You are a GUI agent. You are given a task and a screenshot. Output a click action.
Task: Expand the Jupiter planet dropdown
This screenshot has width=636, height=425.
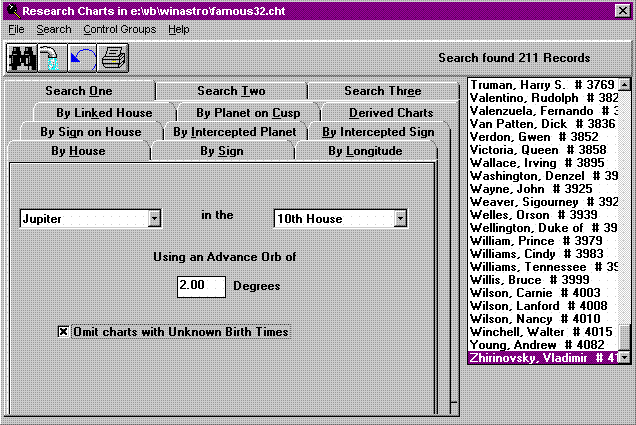pyautogui.click(x=154, y=218)
